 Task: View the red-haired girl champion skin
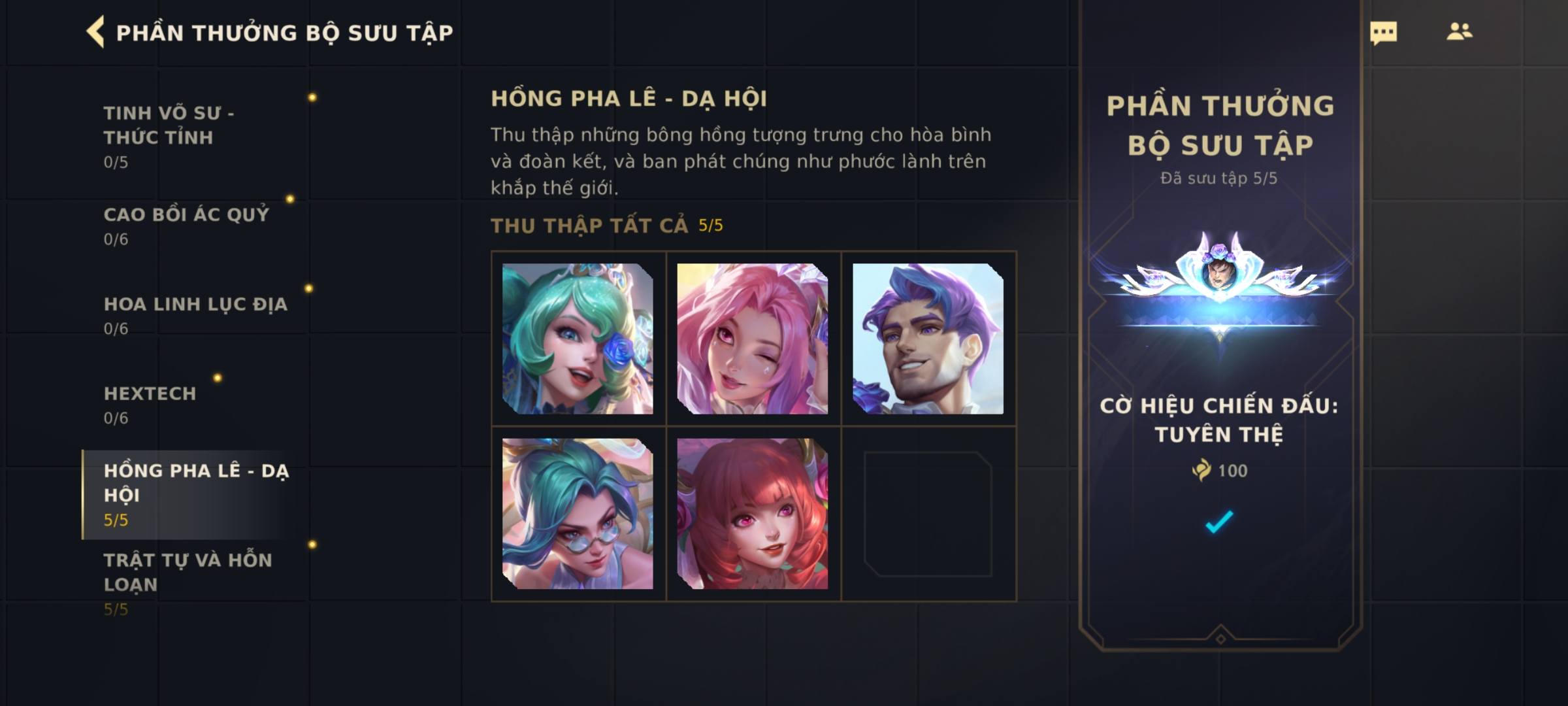coord(753,514)
